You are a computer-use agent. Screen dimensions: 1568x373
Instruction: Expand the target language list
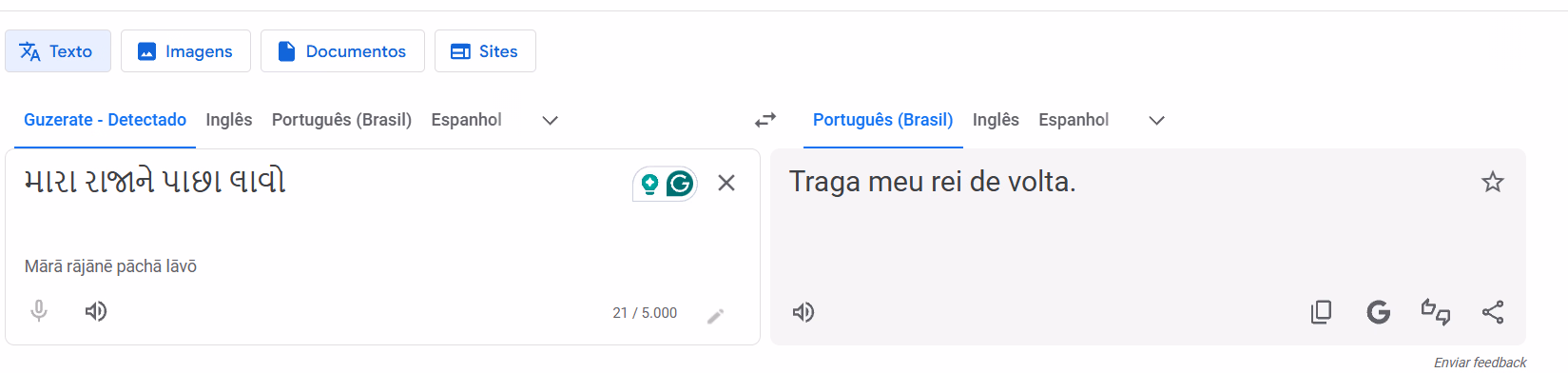1156,120
